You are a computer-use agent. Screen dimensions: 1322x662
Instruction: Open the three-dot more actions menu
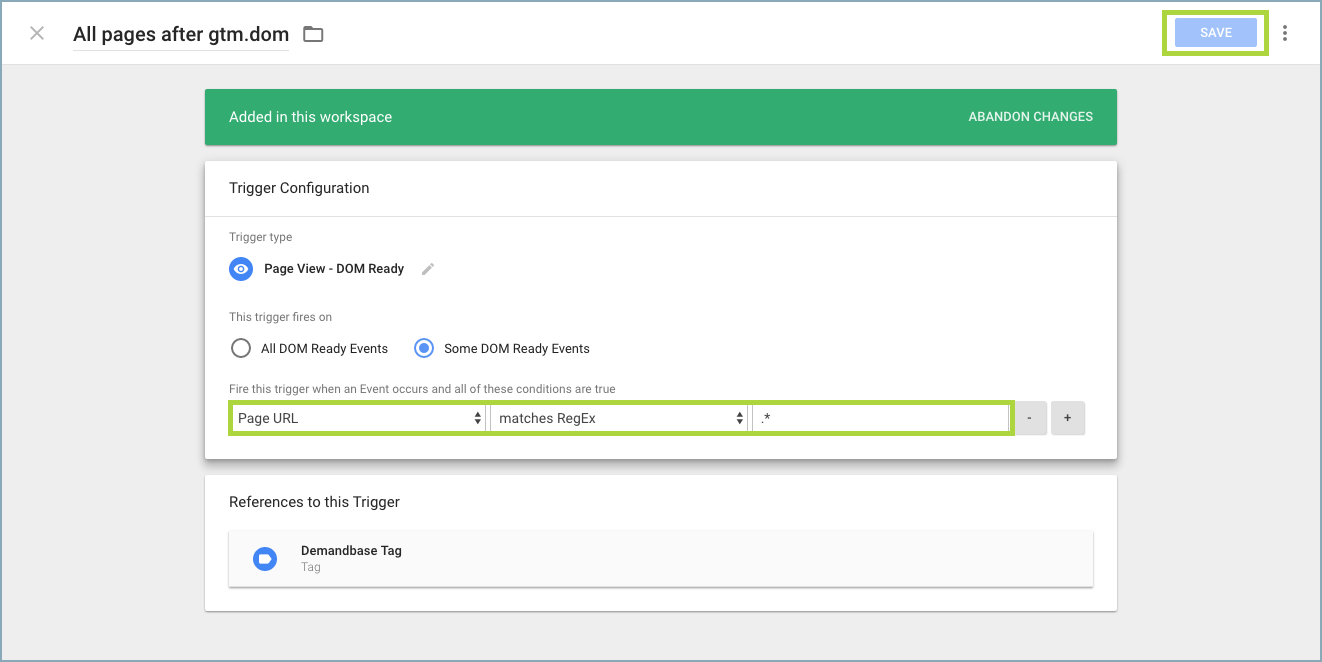1285,33
